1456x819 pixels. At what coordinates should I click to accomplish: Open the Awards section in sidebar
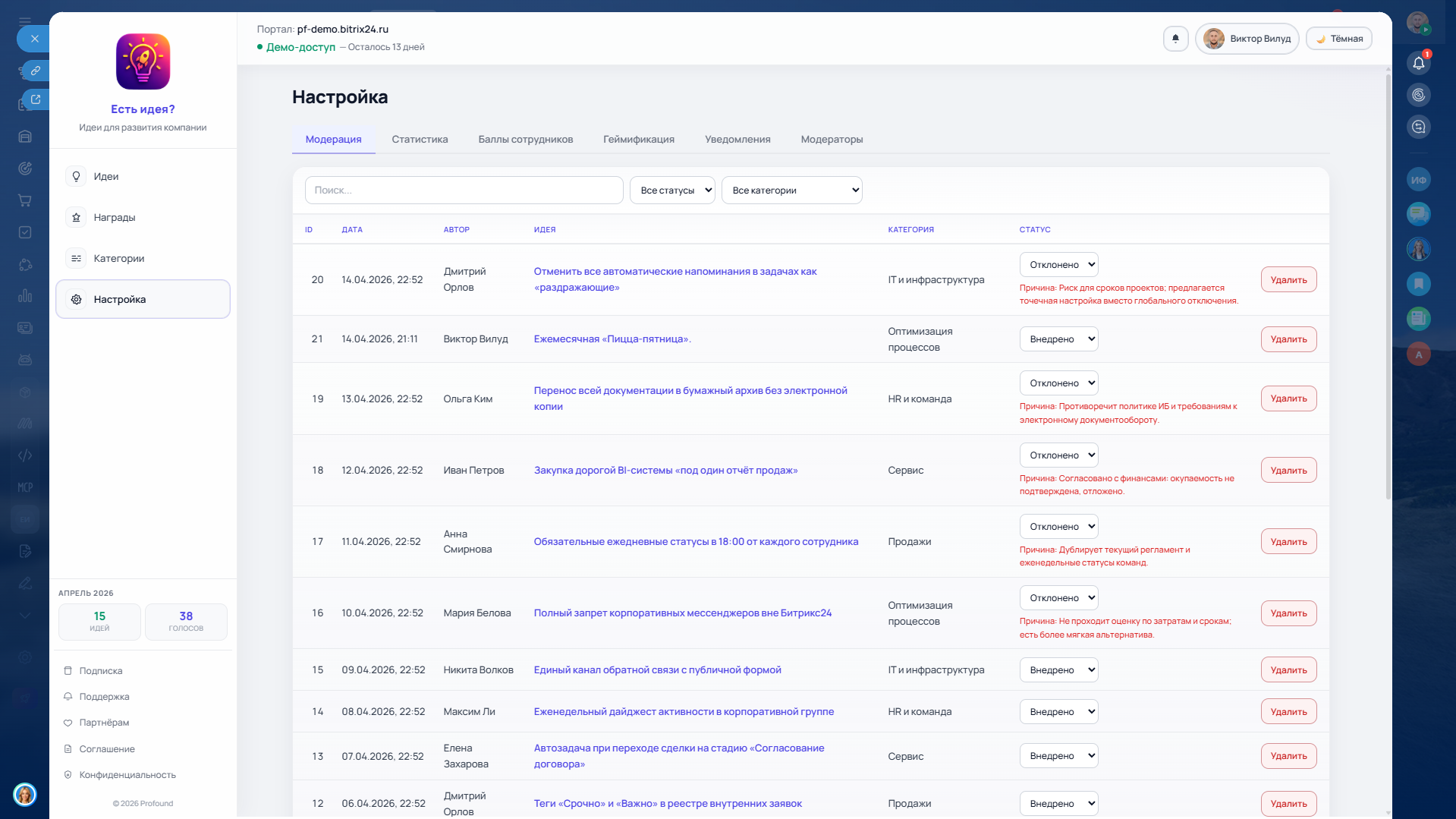coord(114,218)
